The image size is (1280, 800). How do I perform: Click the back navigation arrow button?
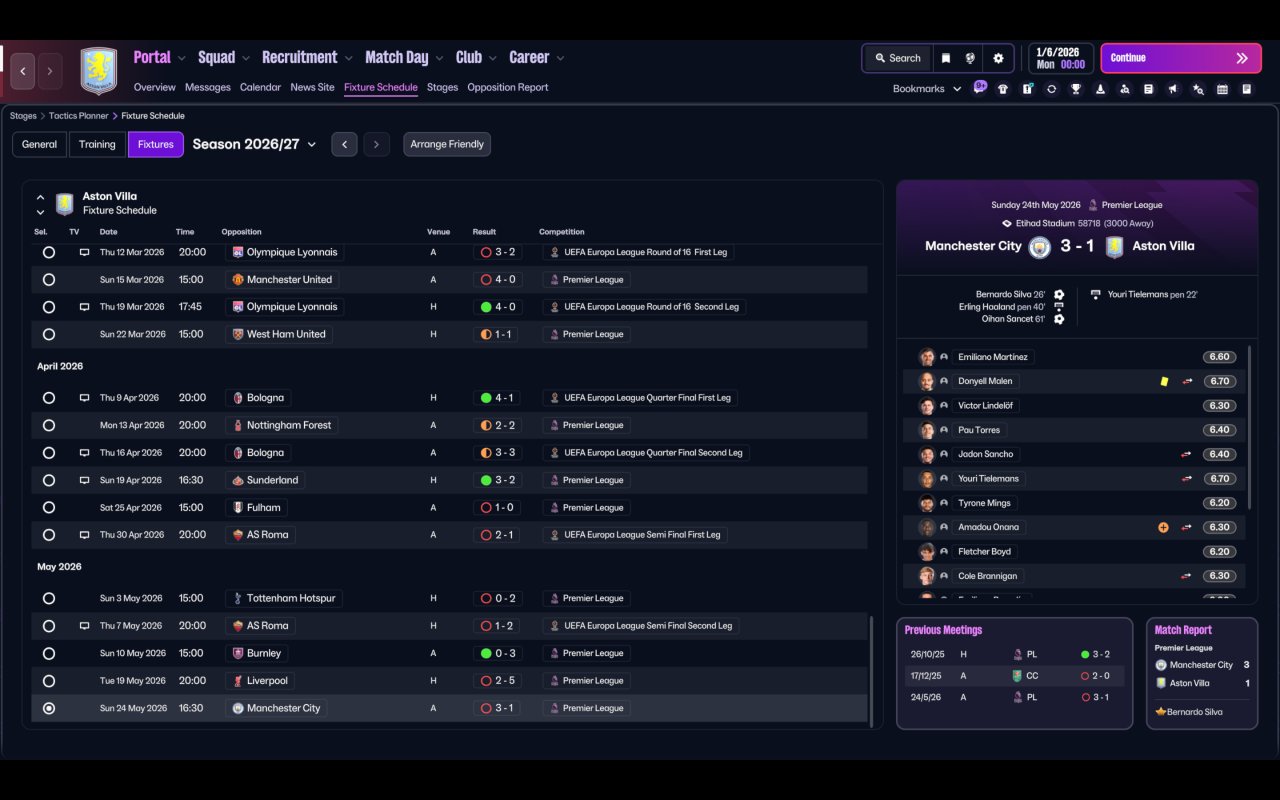click(x=23, y=71)
